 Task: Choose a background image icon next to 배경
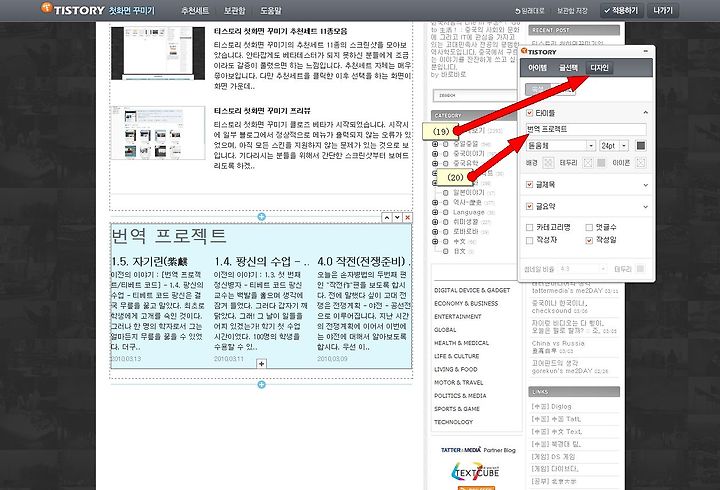[x=548, y=163]
